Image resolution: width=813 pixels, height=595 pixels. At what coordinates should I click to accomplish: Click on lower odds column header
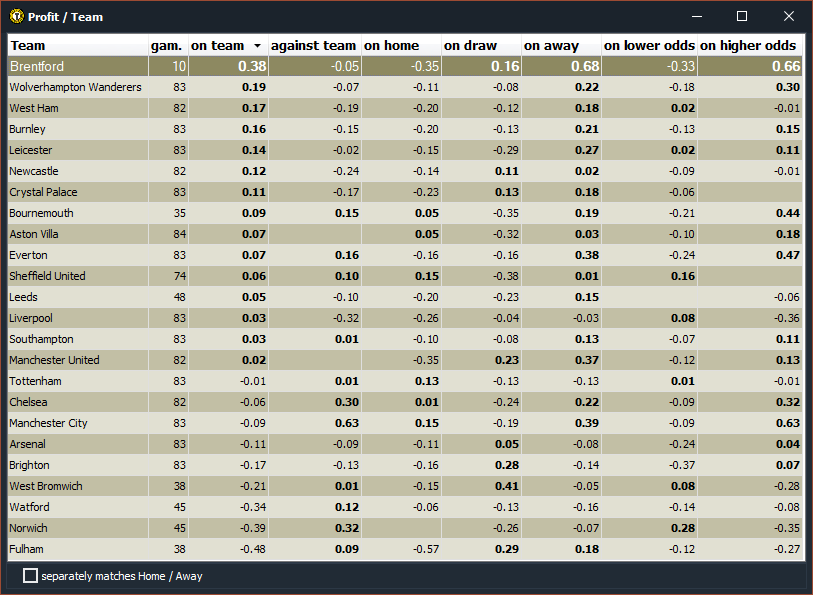pos(648,46)
